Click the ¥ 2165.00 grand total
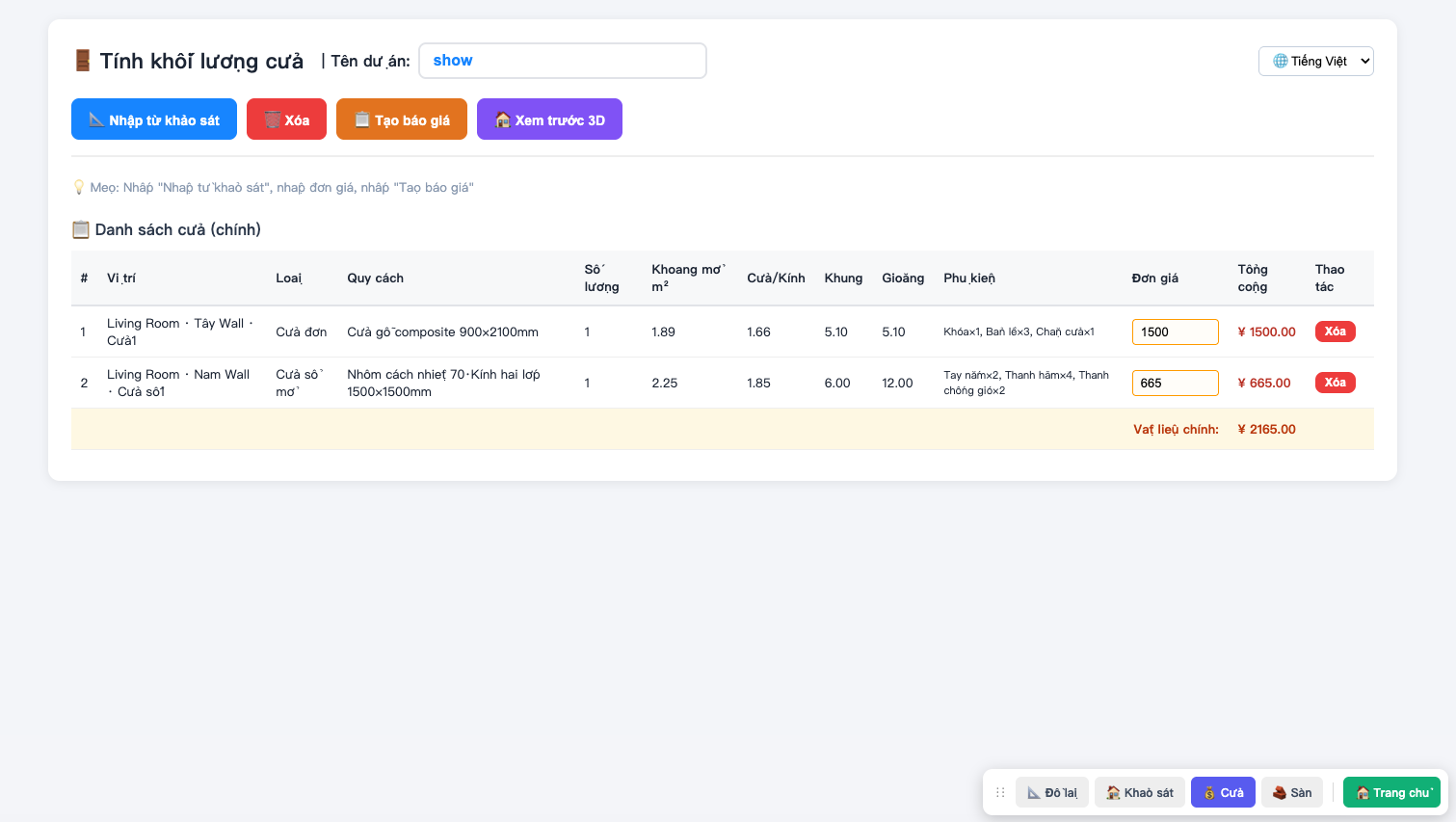The height and width of the screenshot is (822, 1456). pyautogui.click(x=1267, y=430)
